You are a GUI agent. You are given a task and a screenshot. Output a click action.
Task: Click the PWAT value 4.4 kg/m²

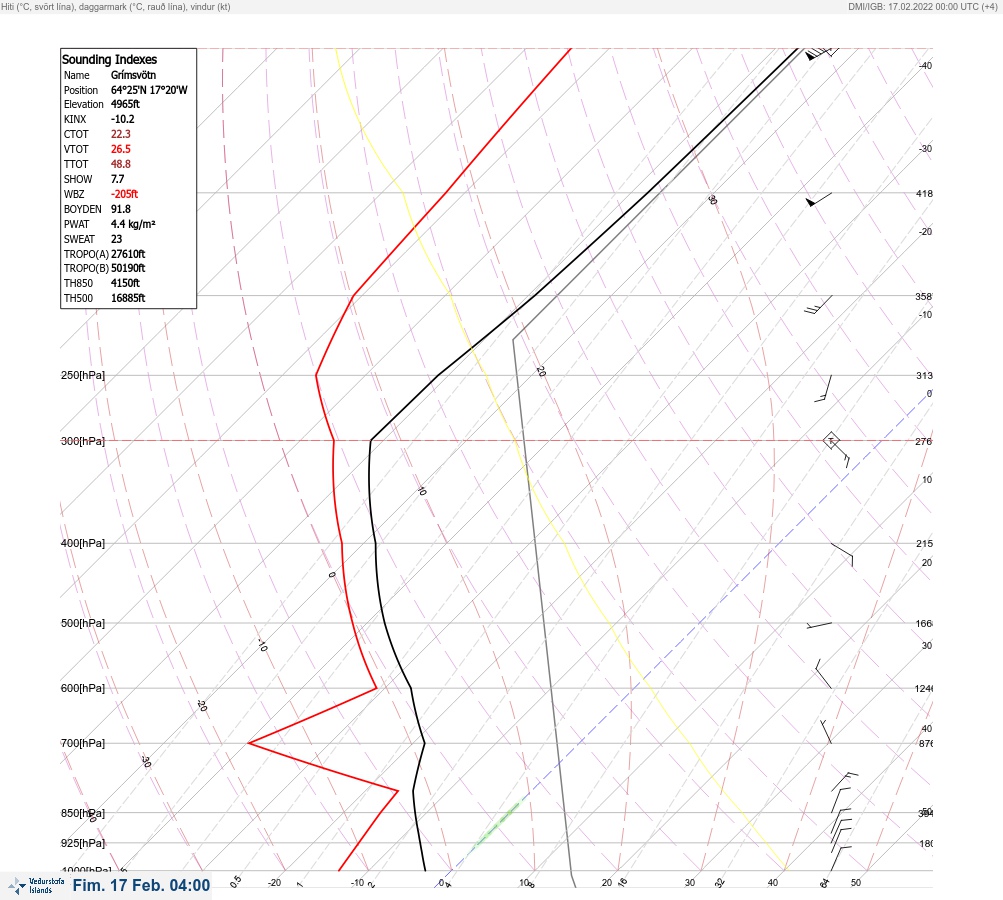click(x=133, y=224)
